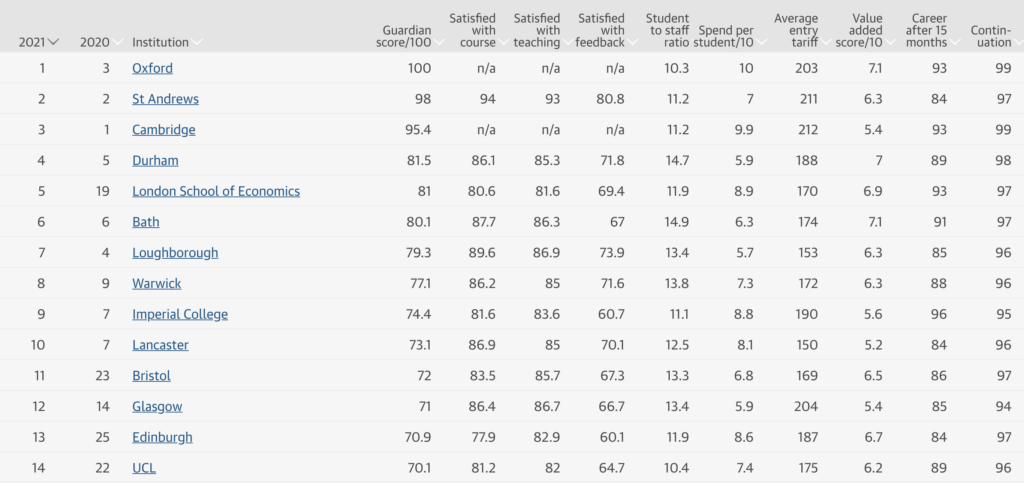
Task: Sort by Guardian score/100 chevron
Action: [439, 42]
